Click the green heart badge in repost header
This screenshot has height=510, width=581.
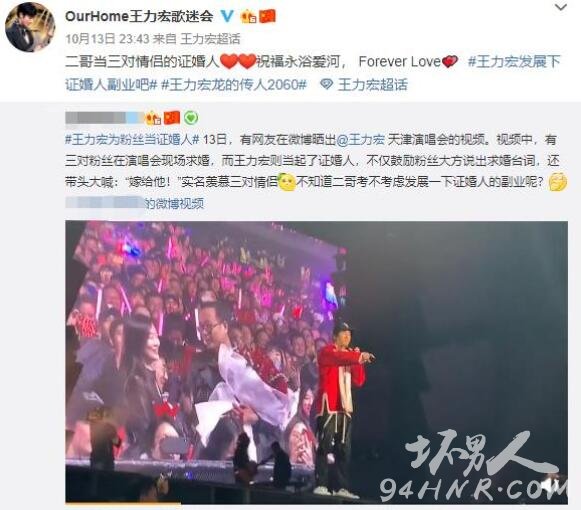[x=191, y=118]
